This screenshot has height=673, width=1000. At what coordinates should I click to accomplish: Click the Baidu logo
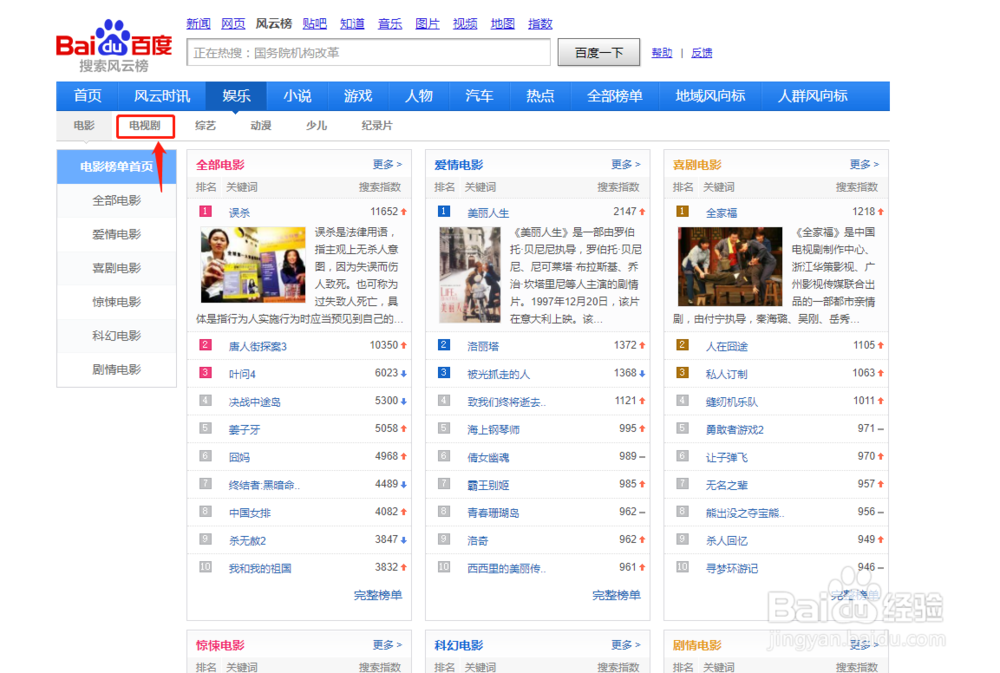pos(114,45)
